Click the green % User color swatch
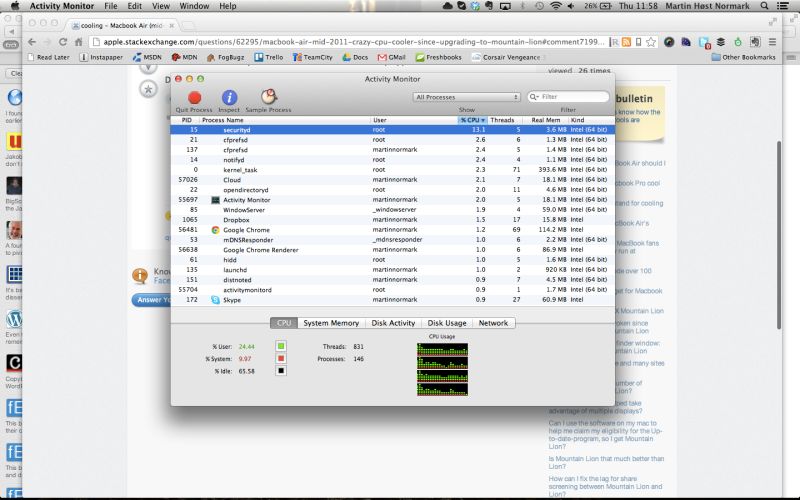800x500 pixels. 281,346
